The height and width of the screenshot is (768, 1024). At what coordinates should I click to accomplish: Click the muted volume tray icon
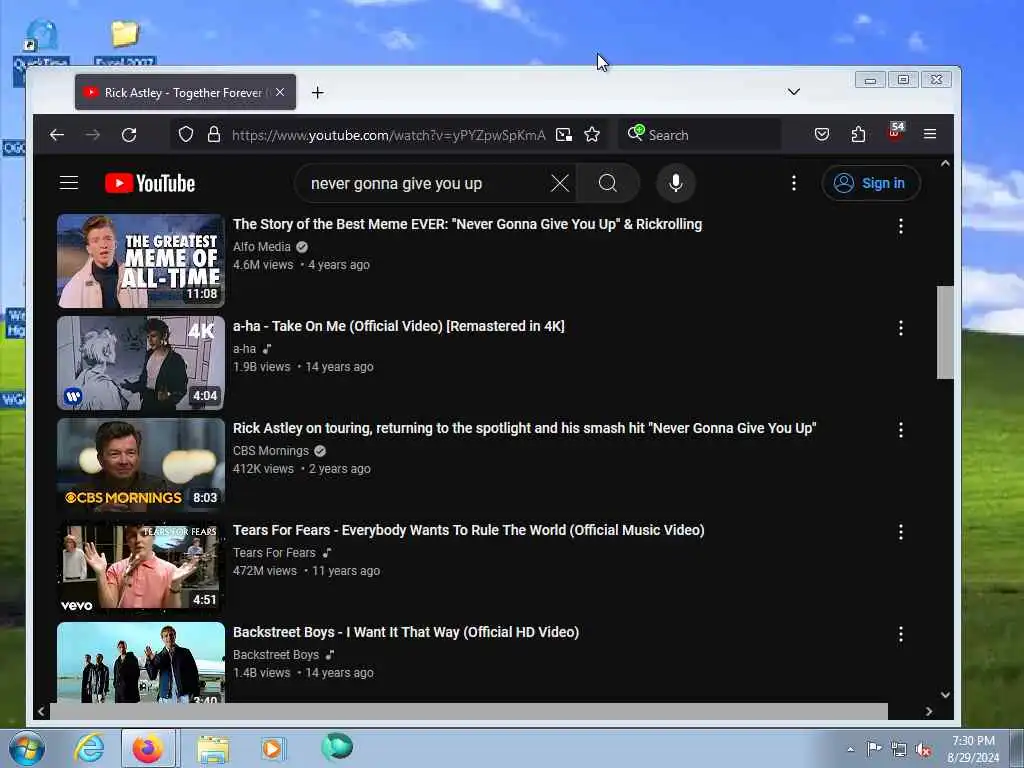pos(923,749)
